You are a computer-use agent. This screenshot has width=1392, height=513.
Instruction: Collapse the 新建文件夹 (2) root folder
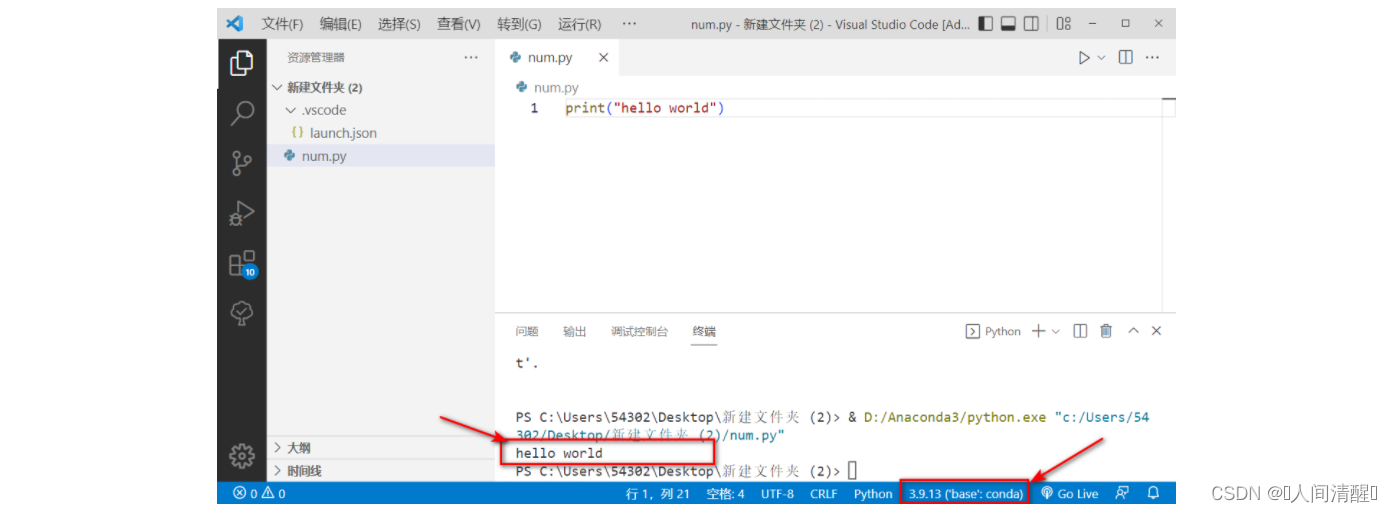pos(277,88)
